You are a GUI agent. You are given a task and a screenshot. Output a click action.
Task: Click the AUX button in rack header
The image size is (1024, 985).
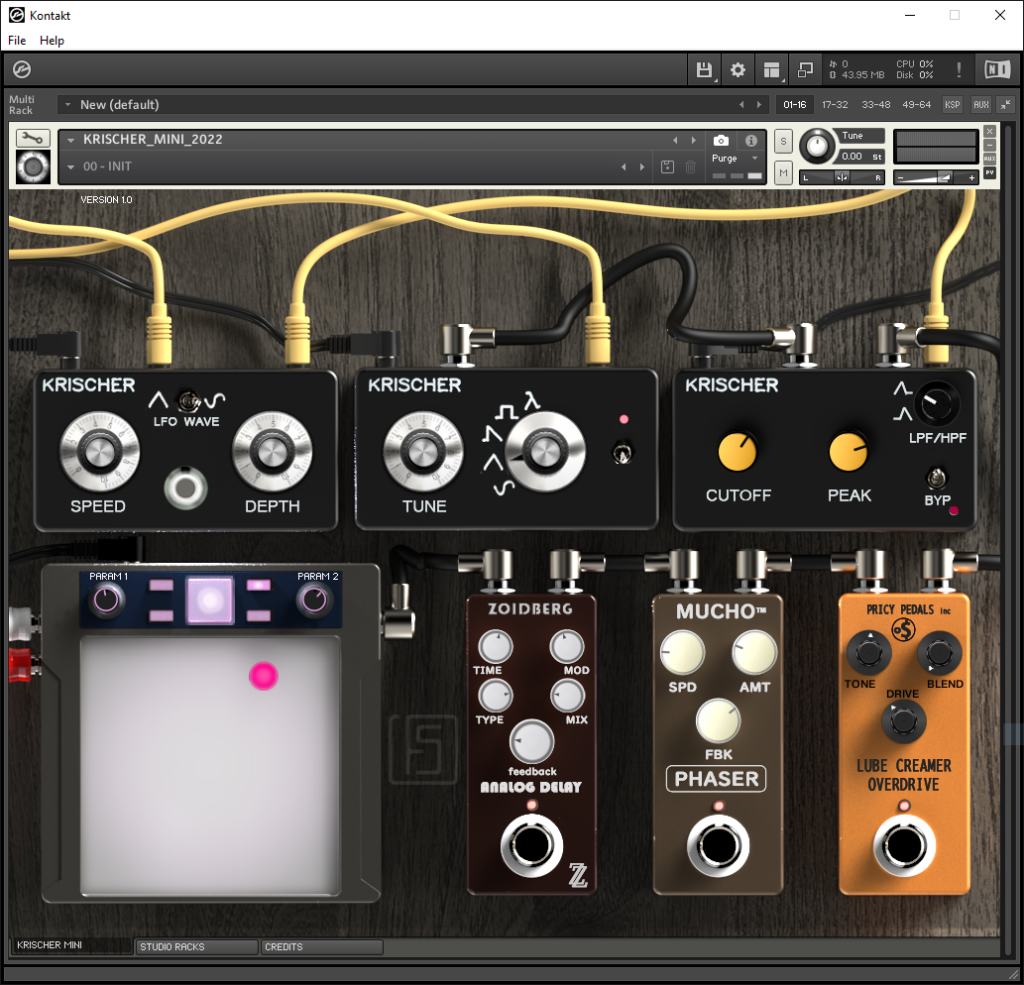[x=981, y=105]
